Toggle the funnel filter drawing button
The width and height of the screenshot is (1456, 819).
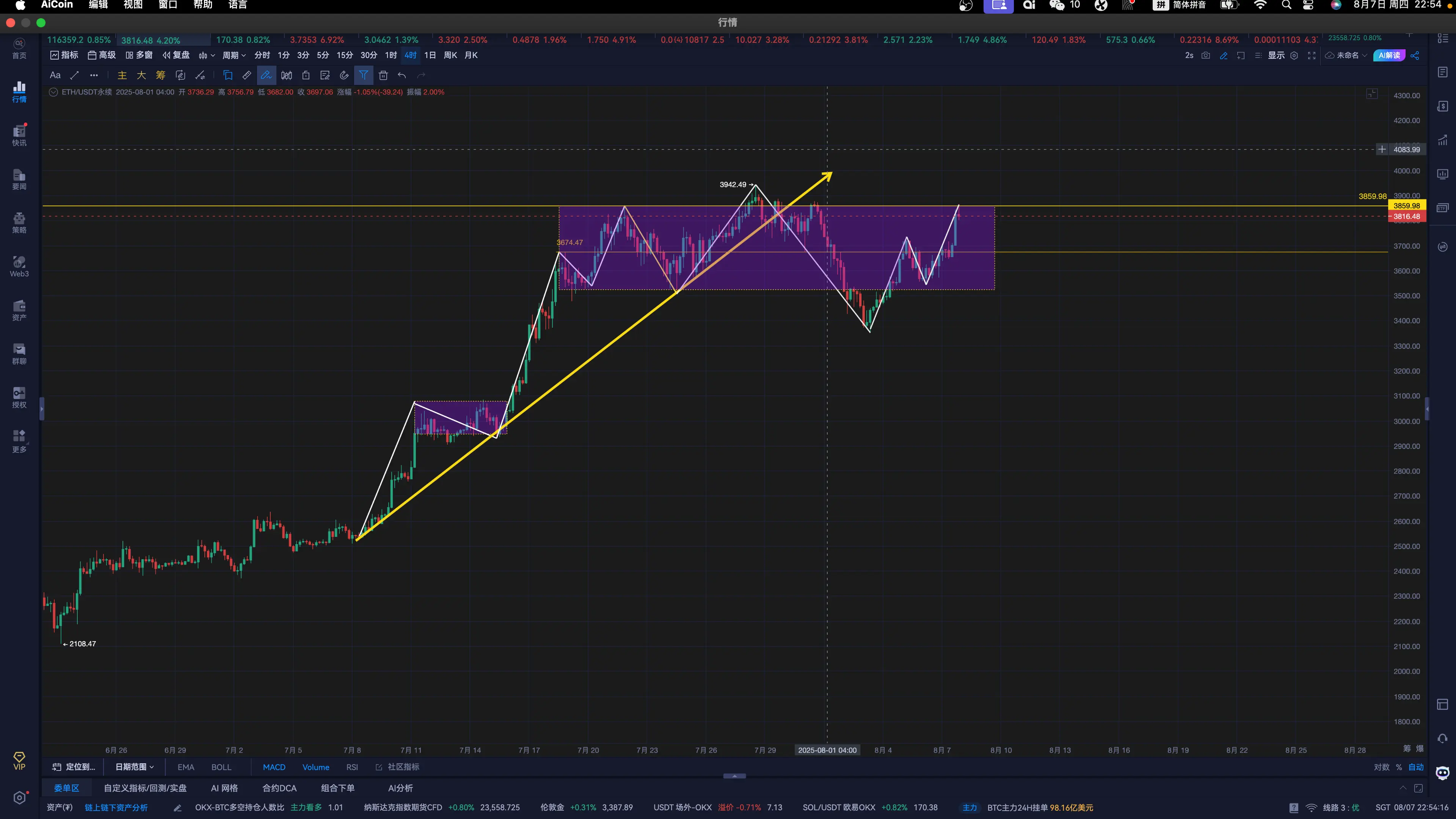pos(364,75)
